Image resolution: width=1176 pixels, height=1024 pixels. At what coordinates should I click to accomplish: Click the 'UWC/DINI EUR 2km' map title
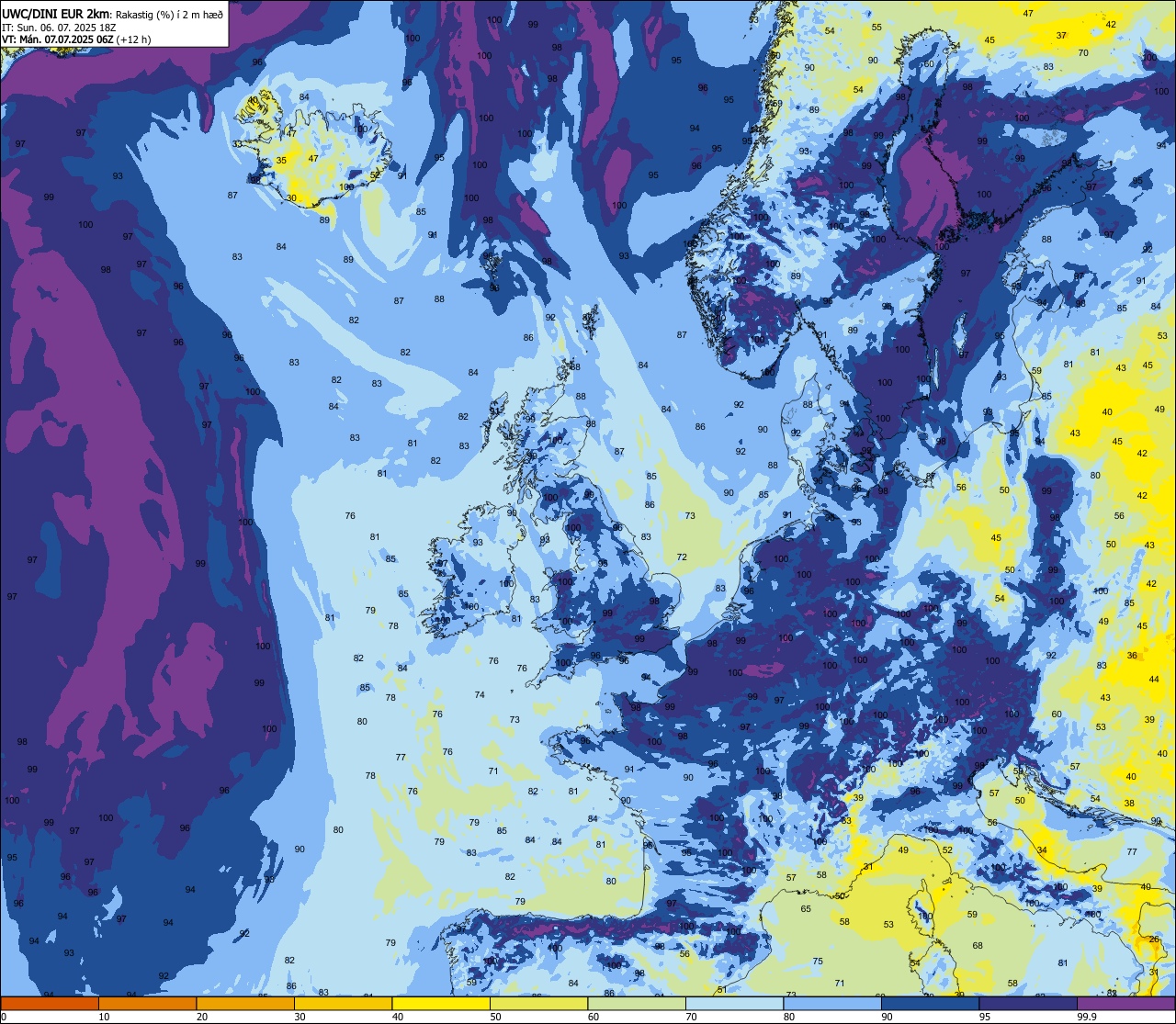[x=55, y=13]
